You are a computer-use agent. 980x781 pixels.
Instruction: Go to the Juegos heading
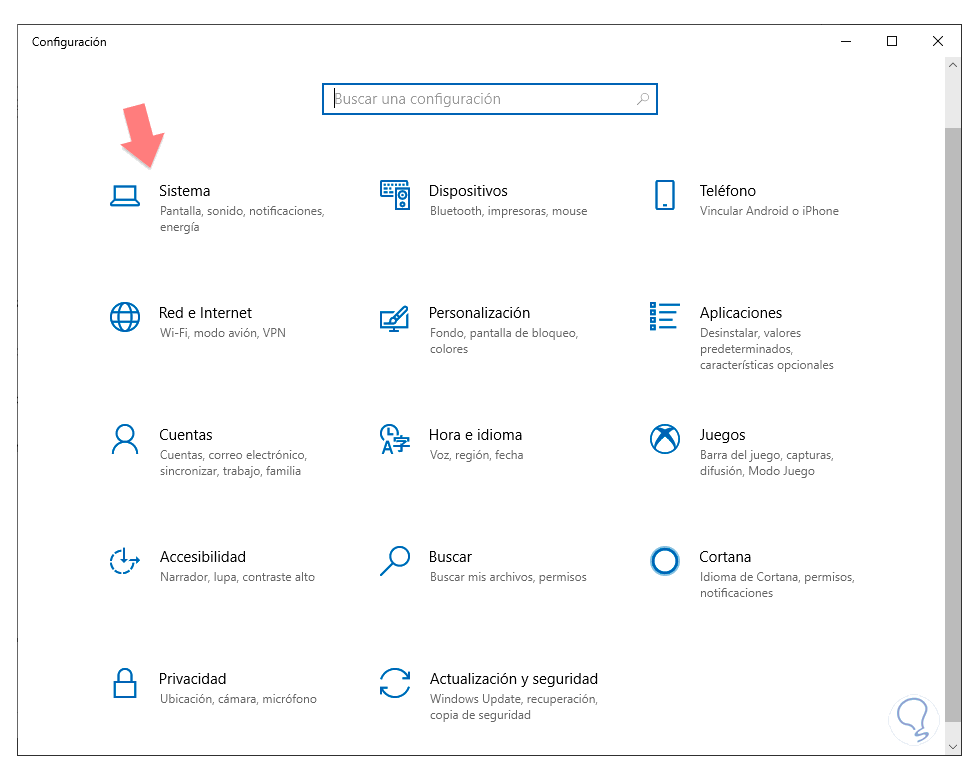coord(722,435)
